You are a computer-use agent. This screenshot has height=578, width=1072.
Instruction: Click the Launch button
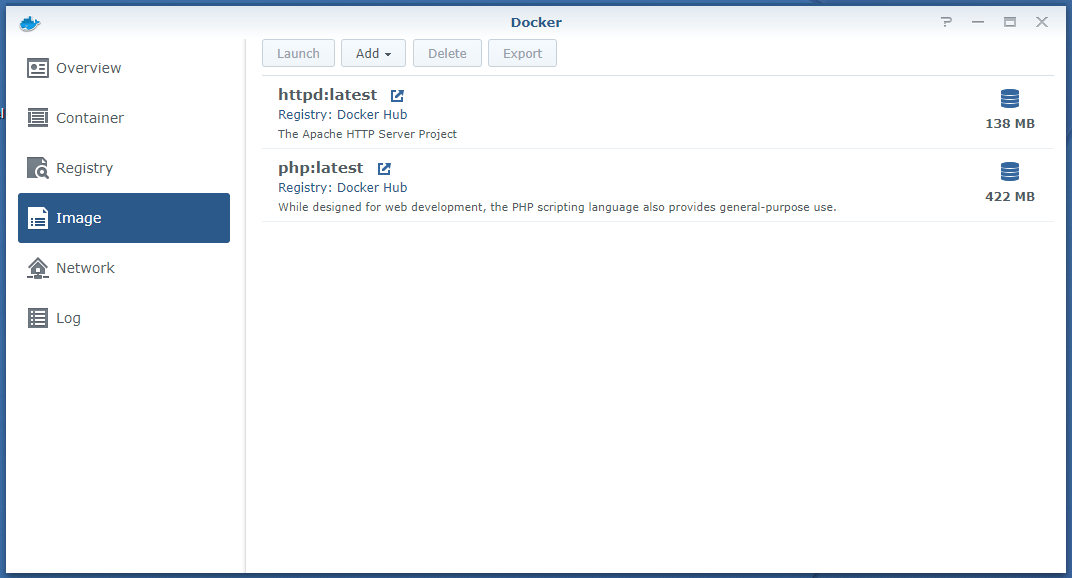(298, 53)
